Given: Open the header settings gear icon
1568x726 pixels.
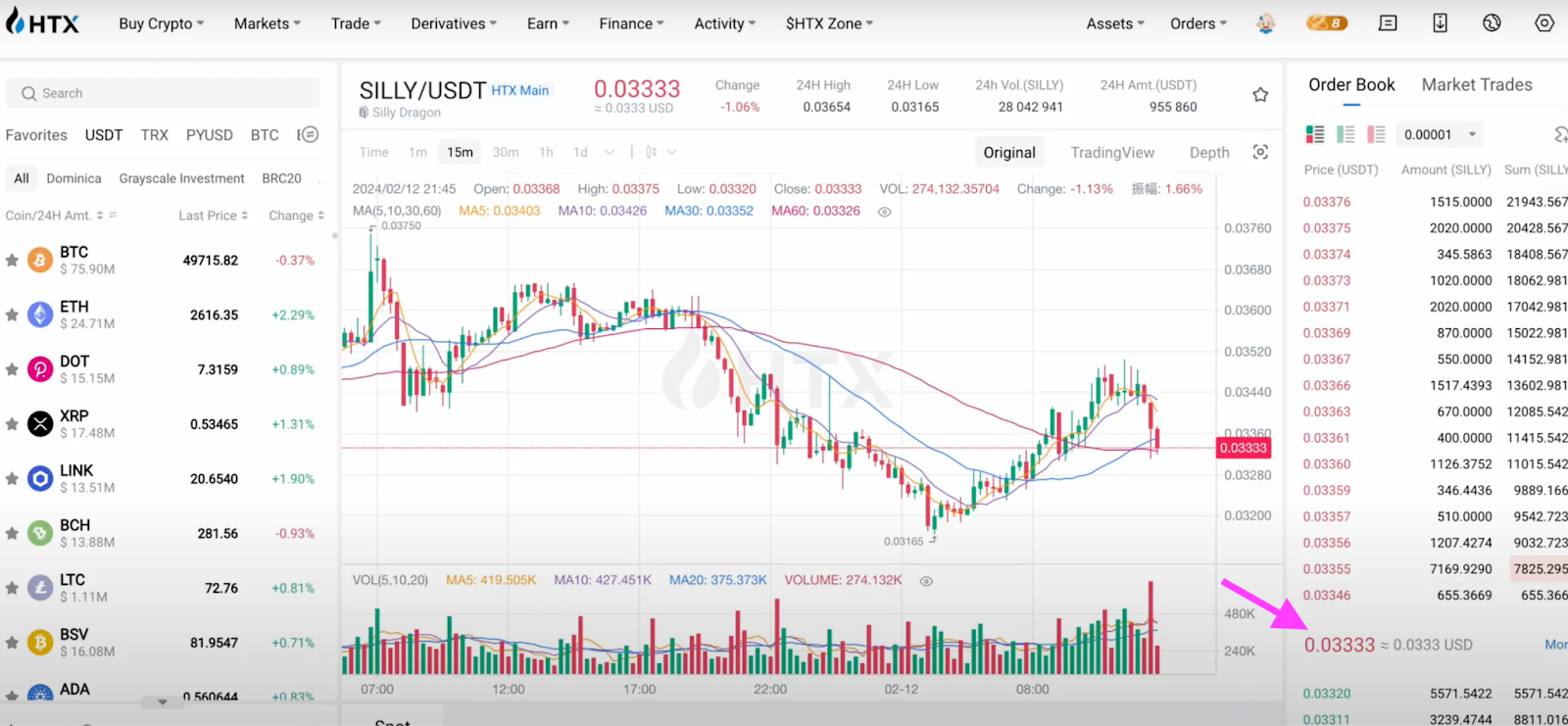Looking at the screenshot, I should pos(1544,23).
